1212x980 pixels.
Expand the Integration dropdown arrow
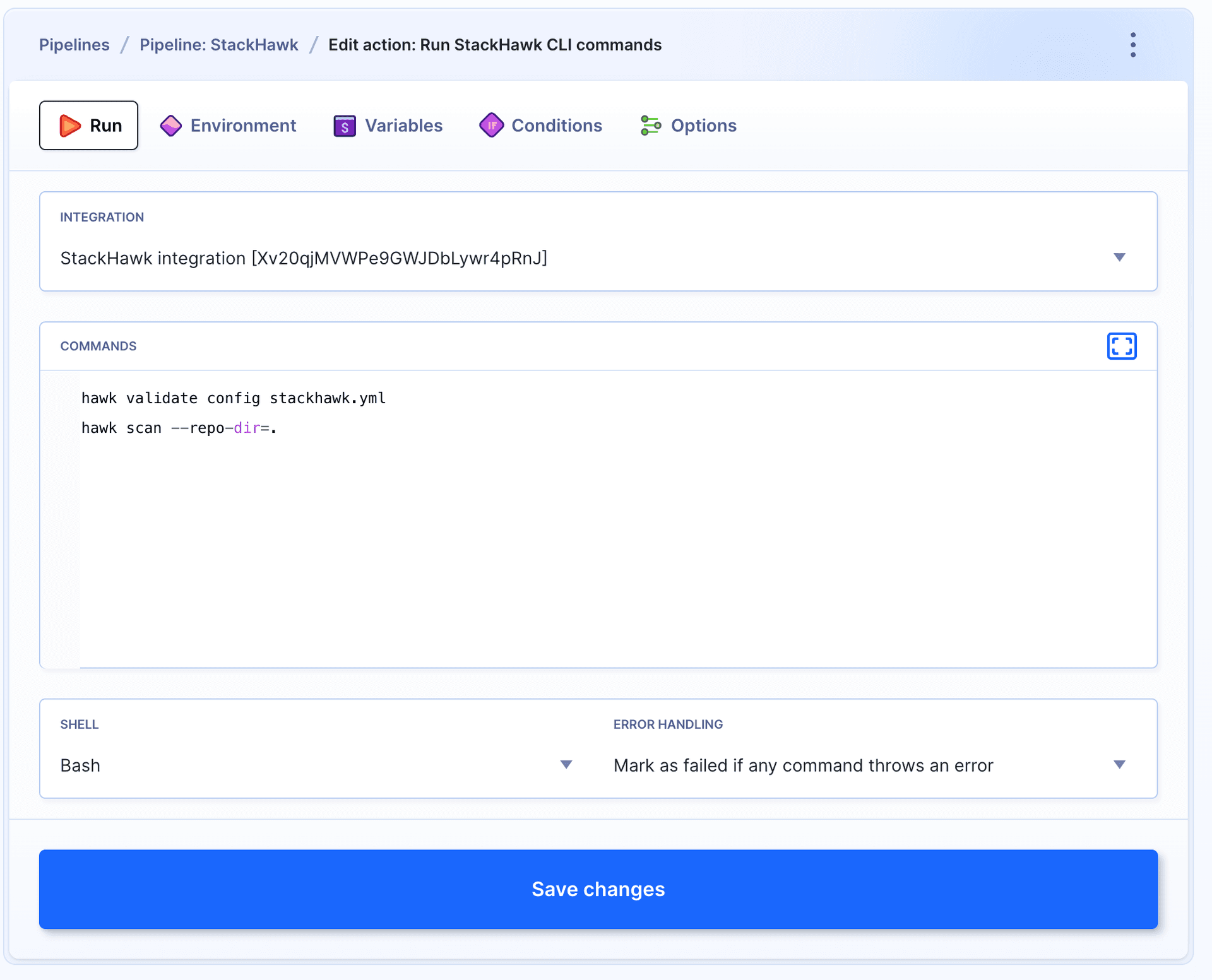(x=1119, y=257)
